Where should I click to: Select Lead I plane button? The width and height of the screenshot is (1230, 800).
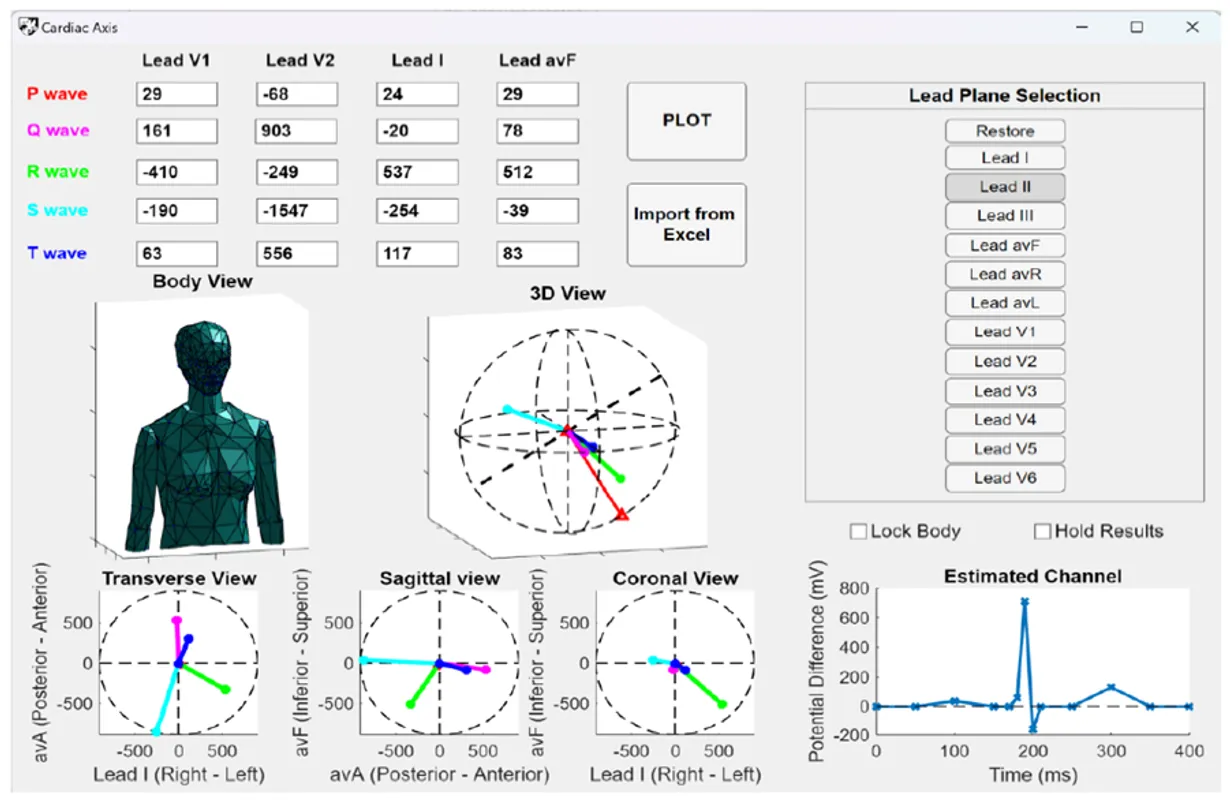pos(1005,158)
